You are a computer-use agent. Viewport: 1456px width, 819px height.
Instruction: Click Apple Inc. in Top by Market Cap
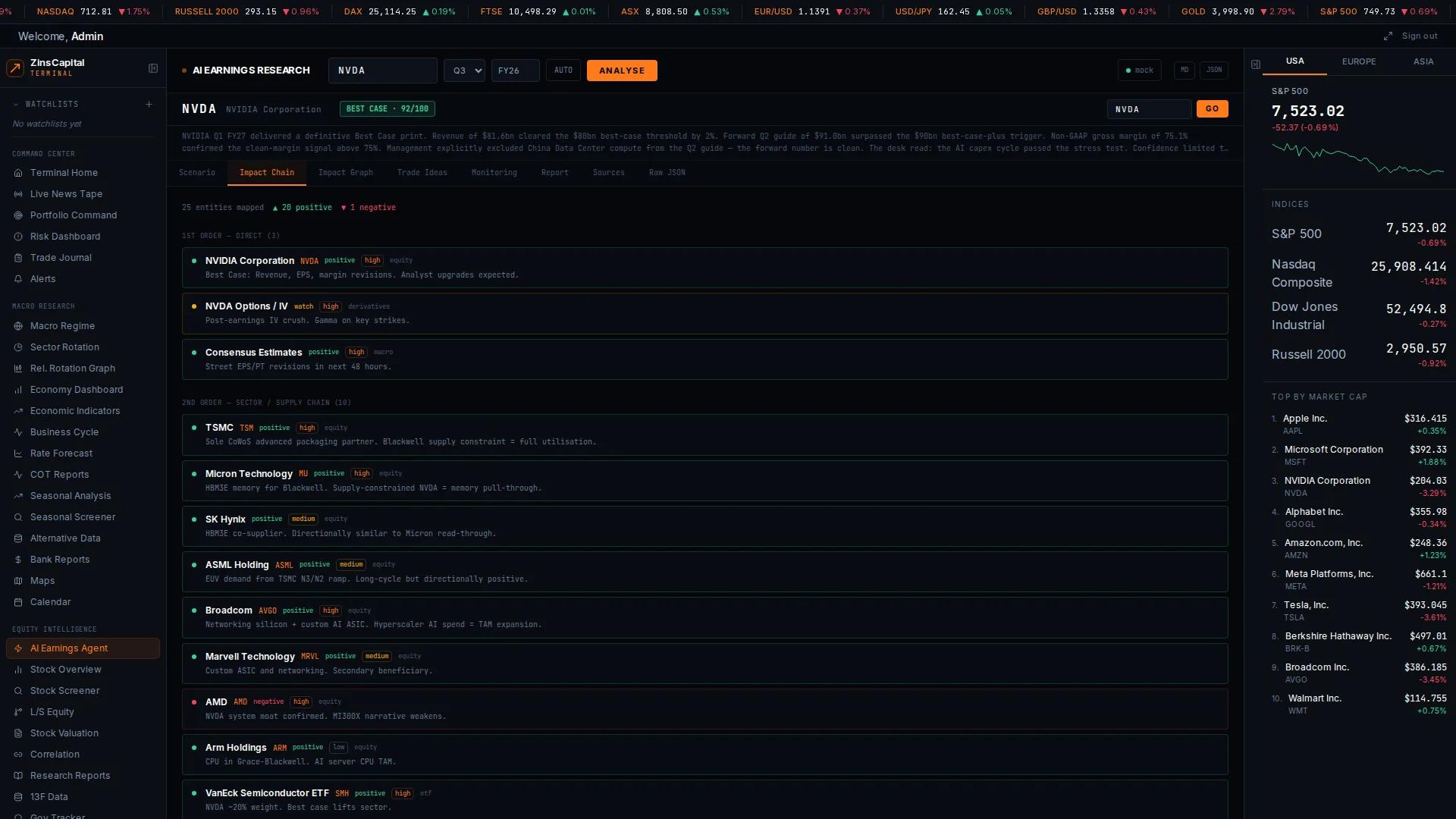point(1359,424)
